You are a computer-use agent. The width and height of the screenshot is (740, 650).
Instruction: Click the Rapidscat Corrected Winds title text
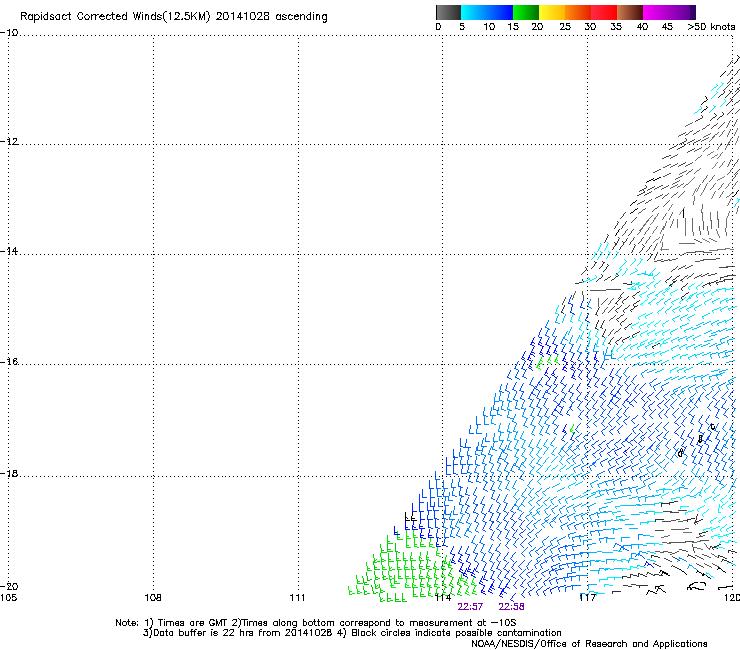tap(174, 17)
